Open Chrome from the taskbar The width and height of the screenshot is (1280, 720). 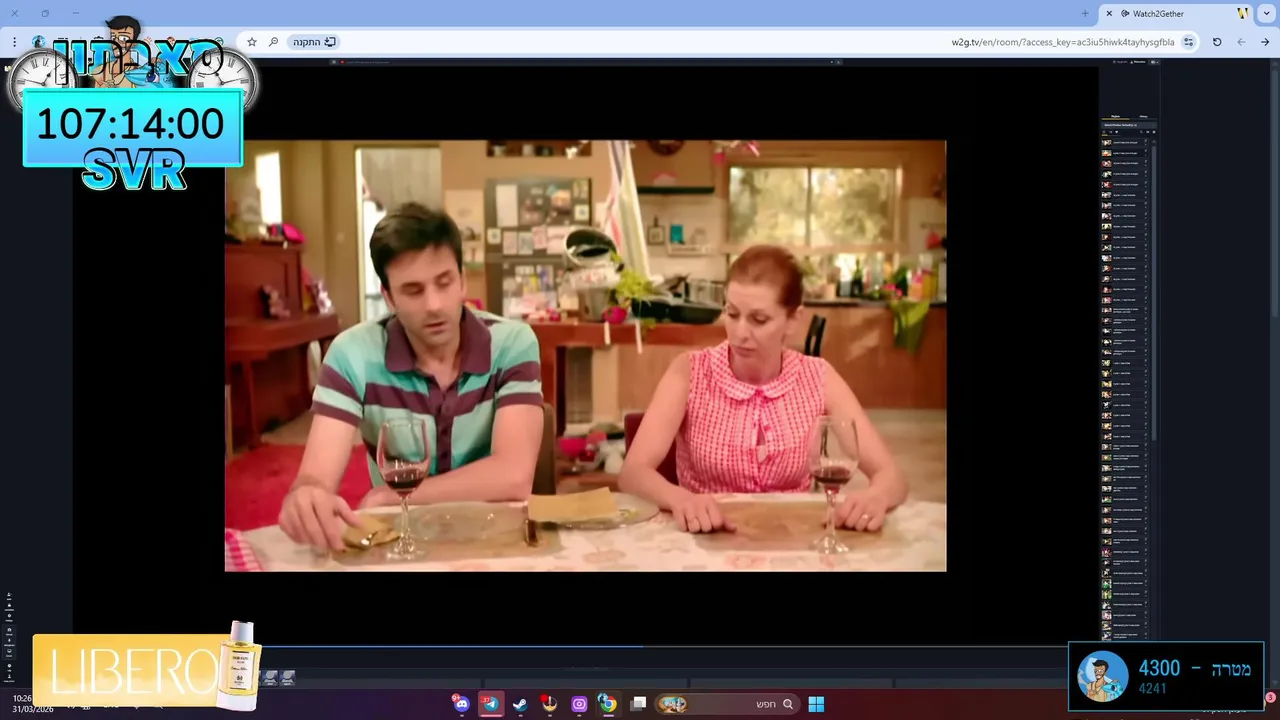point(607,704)
